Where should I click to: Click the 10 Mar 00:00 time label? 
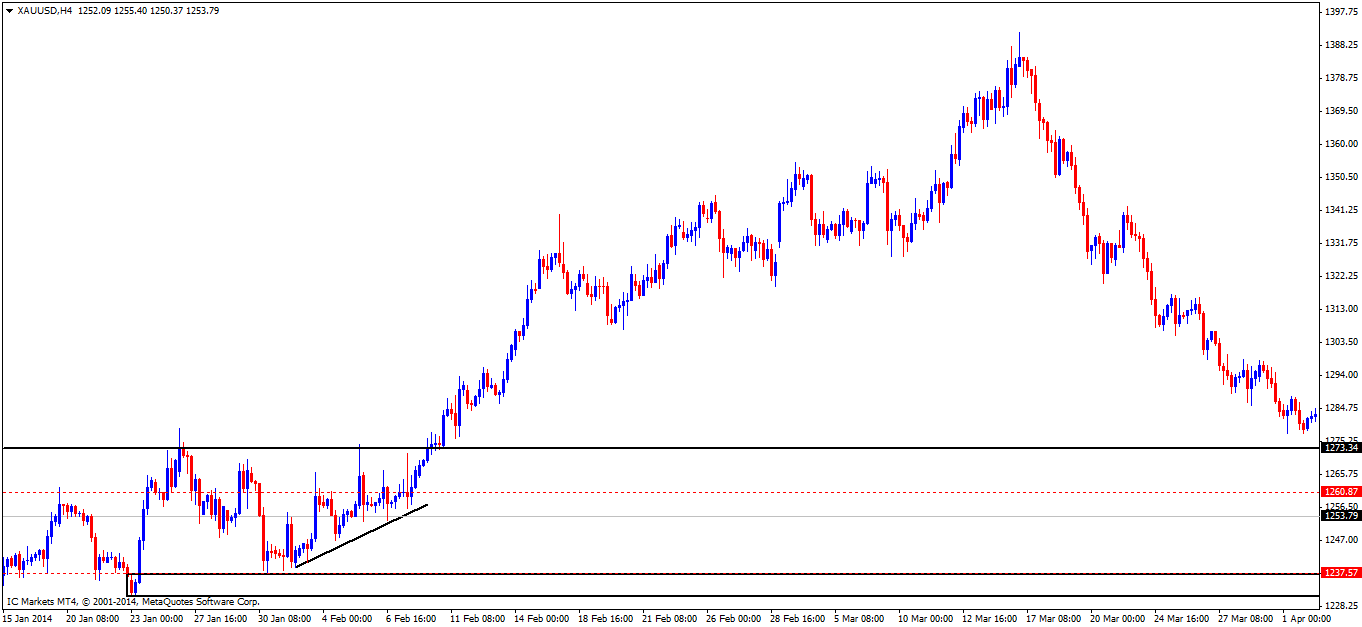point(925,619)
